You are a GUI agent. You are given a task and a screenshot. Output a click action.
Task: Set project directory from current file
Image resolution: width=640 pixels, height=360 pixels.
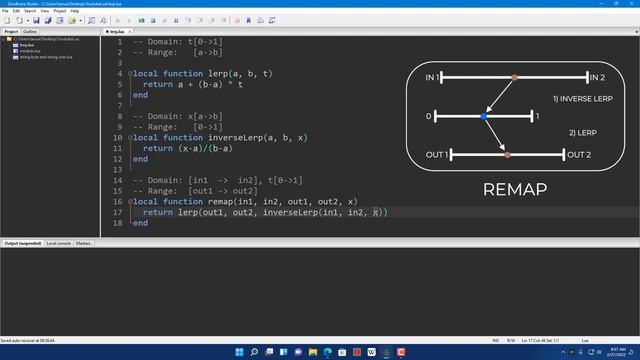(60, 20)
